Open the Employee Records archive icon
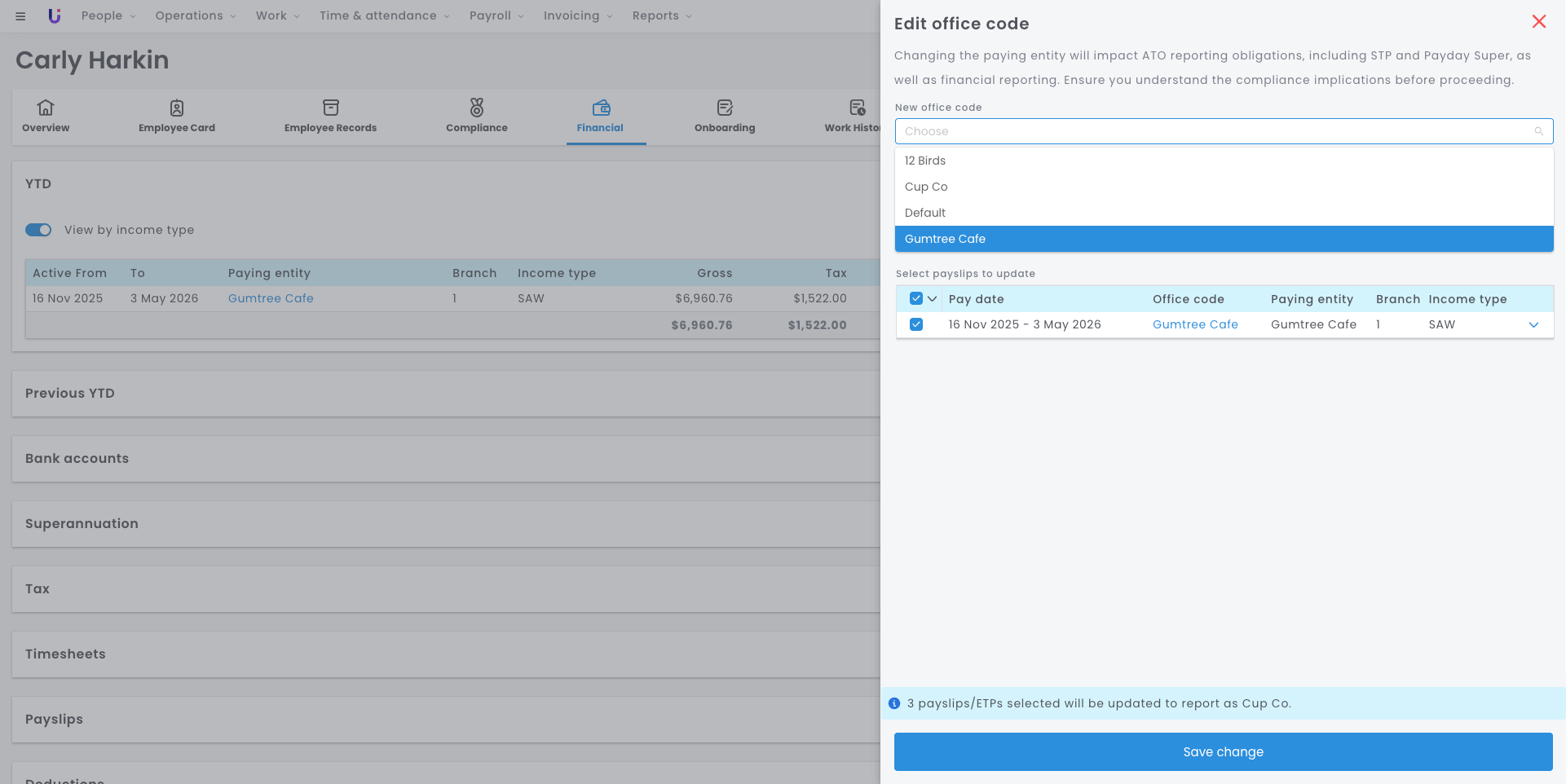This screenshot has height=784, width=1566. (x=330, y=108)
